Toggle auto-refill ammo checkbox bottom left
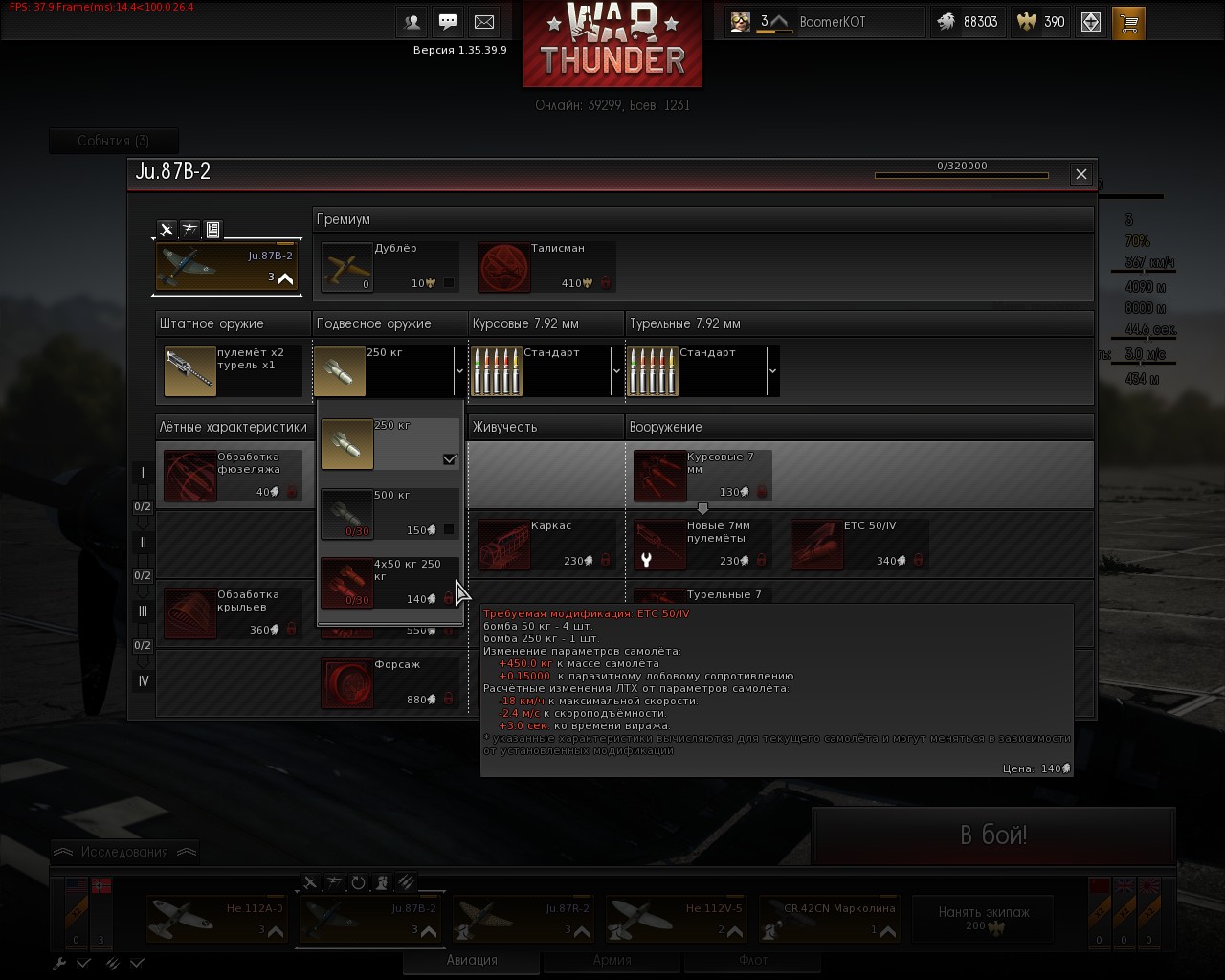The image size is (1225, 980). click(x=137, y=964)
